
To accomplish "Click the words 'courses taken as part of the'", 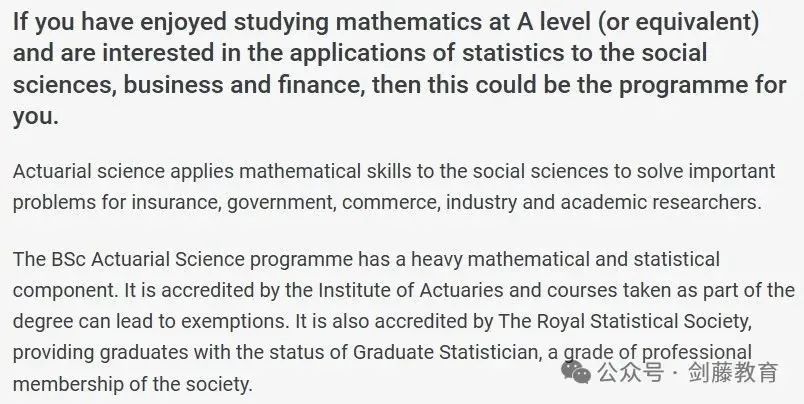I will [671, 290].
